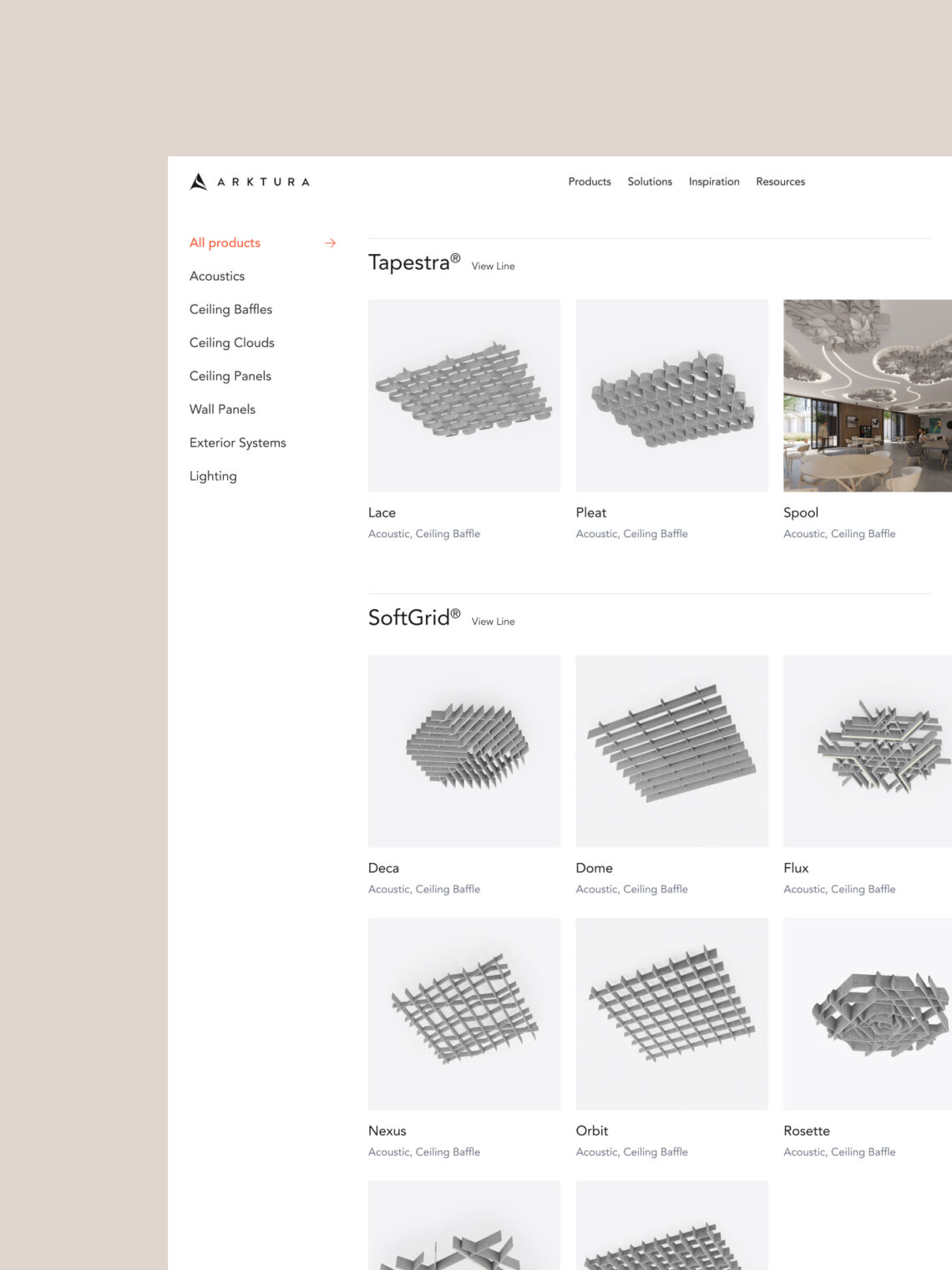The image size is (952, 1270).
Task: Filter by Acoustics category
Action: click(x=217, y=276)
